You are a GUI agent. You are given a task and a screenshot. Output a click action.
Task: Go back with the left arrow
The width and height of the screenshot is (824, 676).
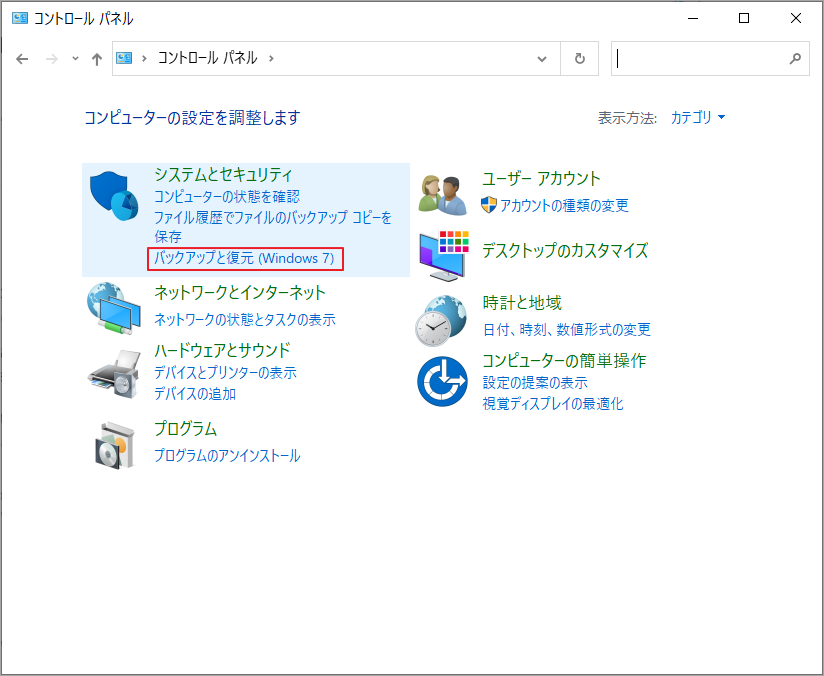click(x=22, y=59)
